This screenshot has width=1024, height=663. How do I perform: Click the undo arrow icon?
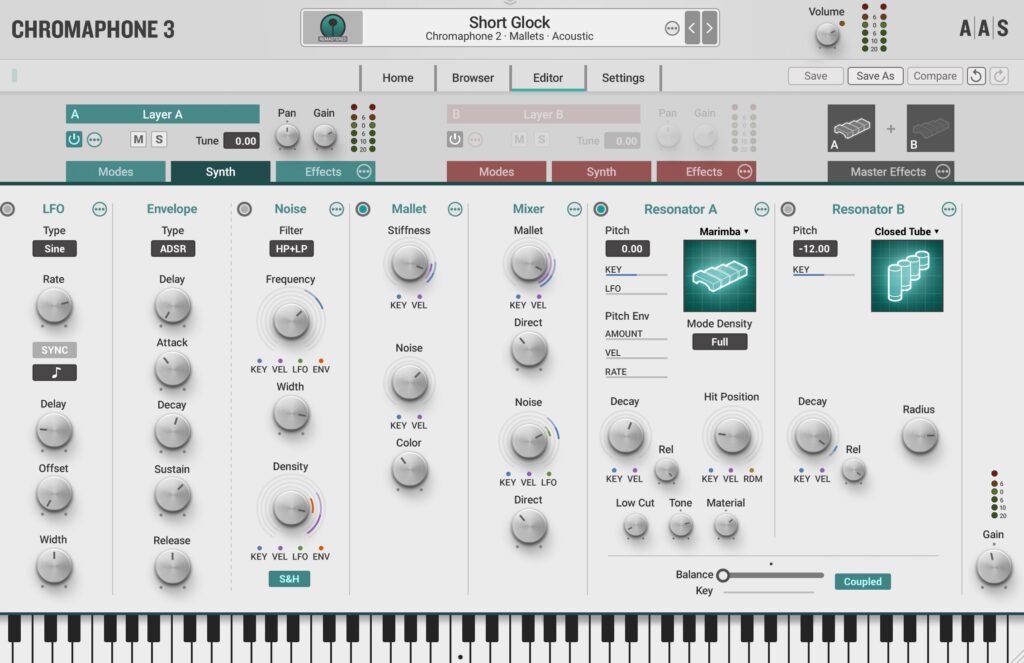coord(977,76)
